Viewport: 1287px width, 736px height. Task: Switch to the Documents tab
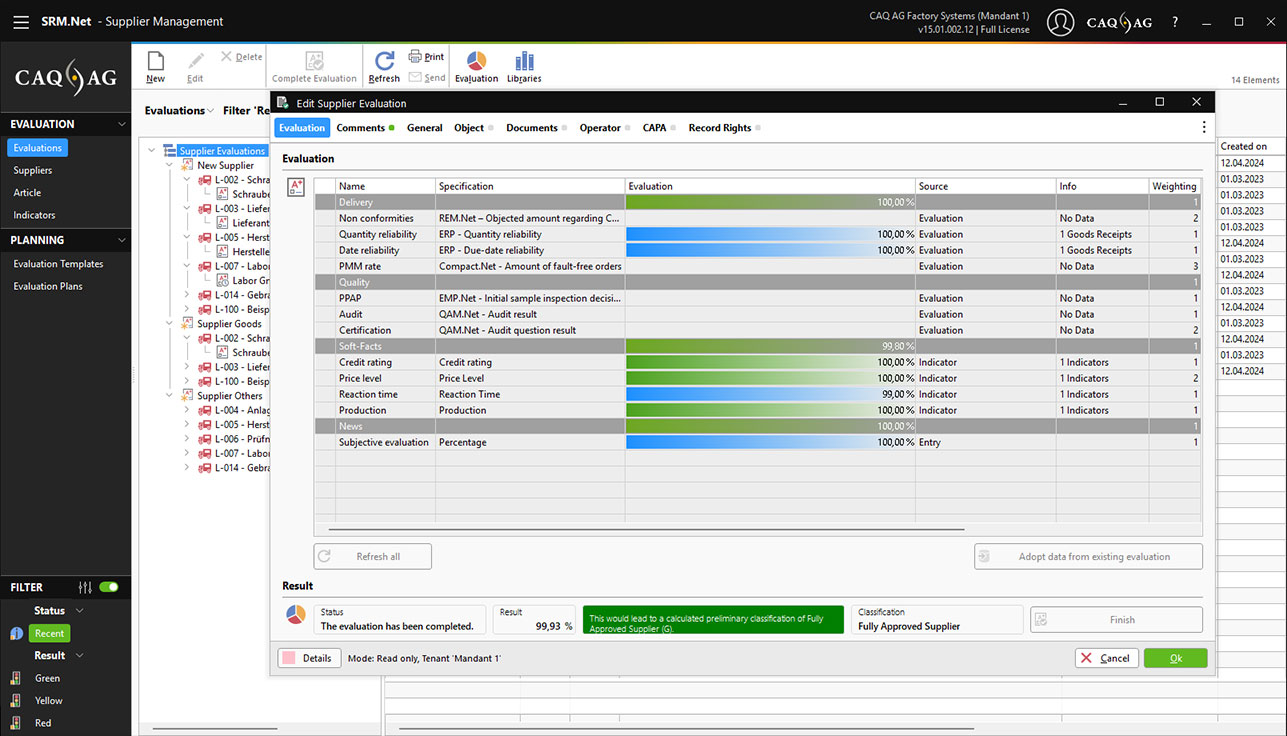531,128
